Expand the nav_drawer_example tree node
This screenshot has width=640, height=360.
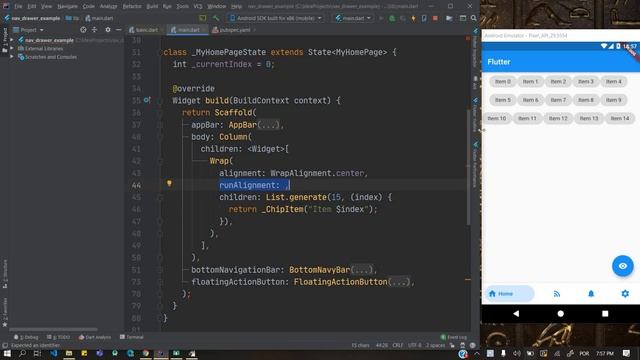12,40
